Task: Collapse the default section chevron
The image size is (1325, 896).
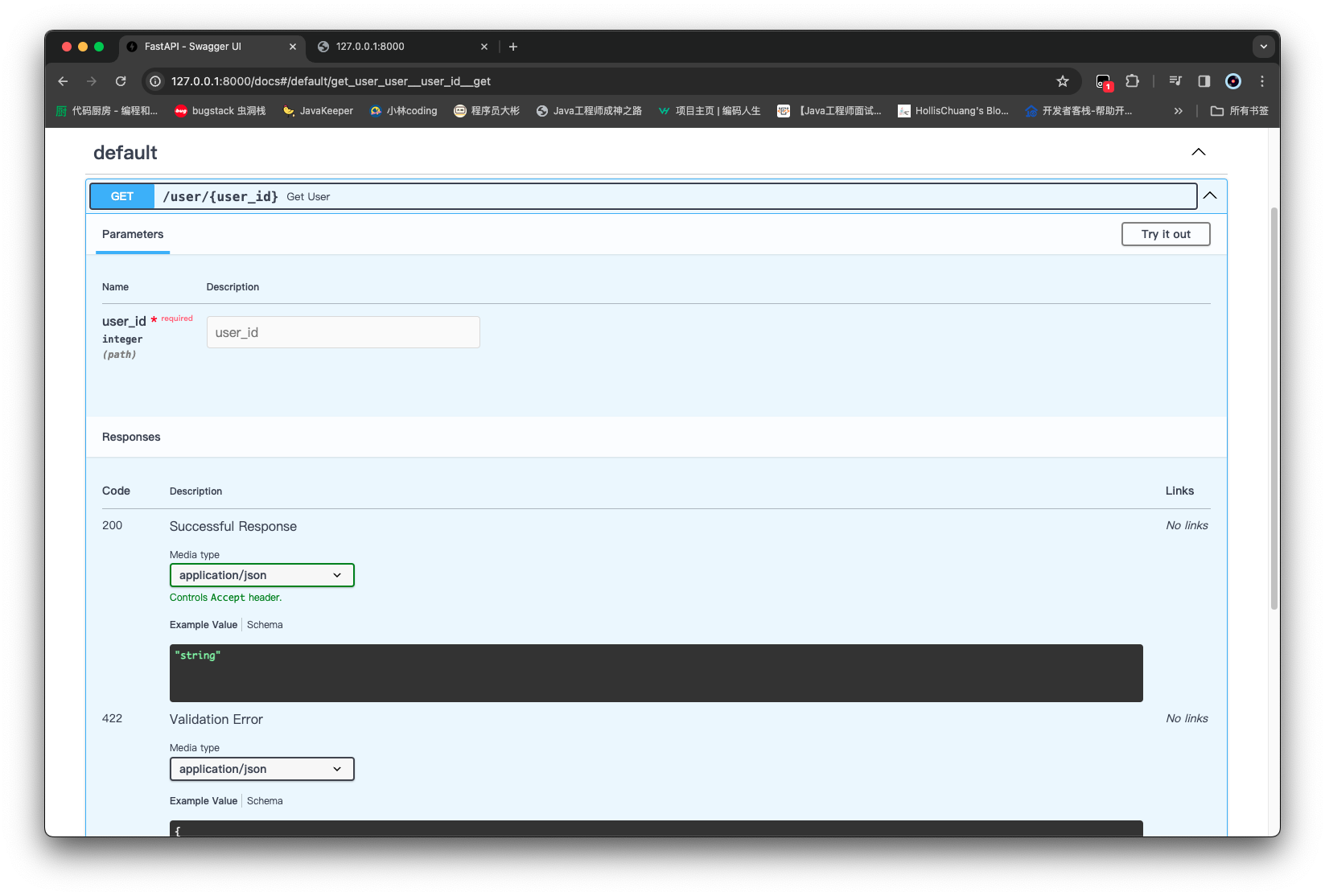Action: coord(1199,152)
